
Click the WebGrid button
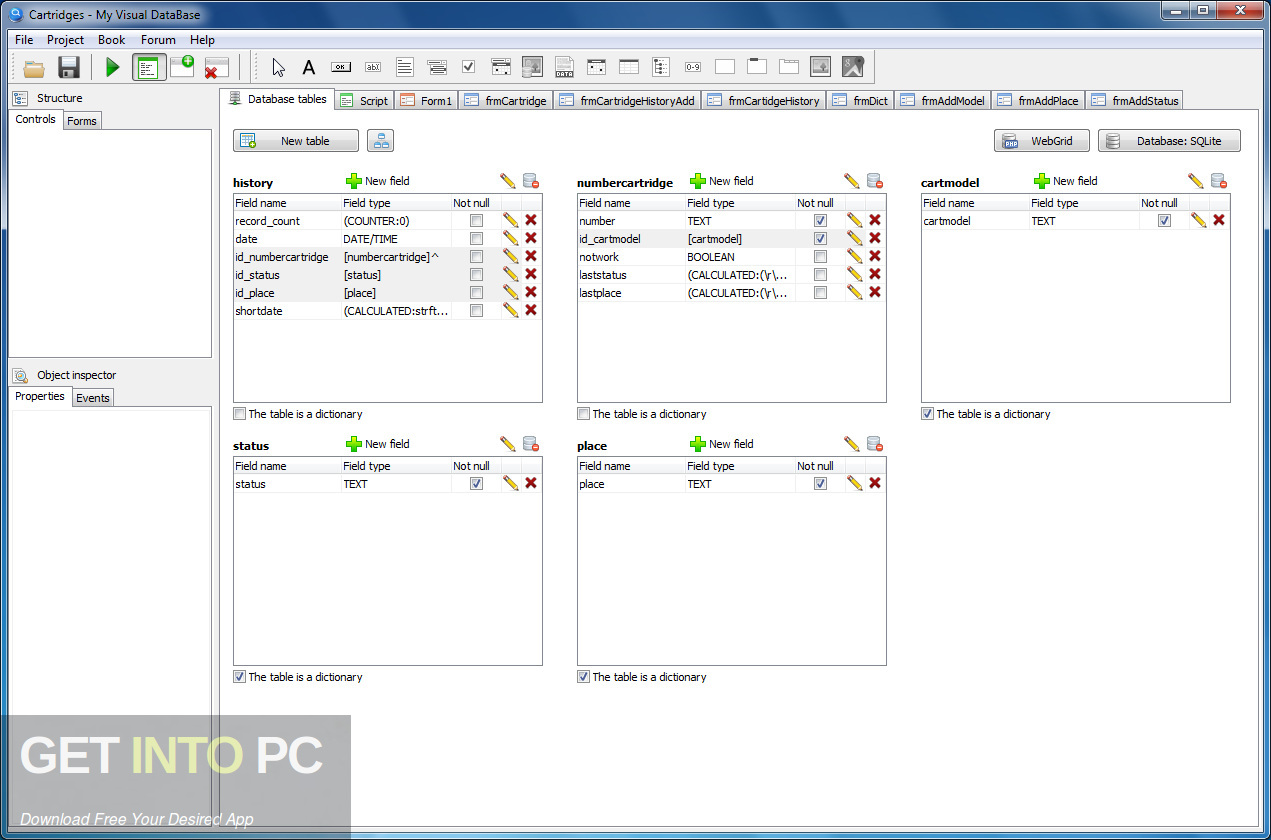click(1041, 141)
